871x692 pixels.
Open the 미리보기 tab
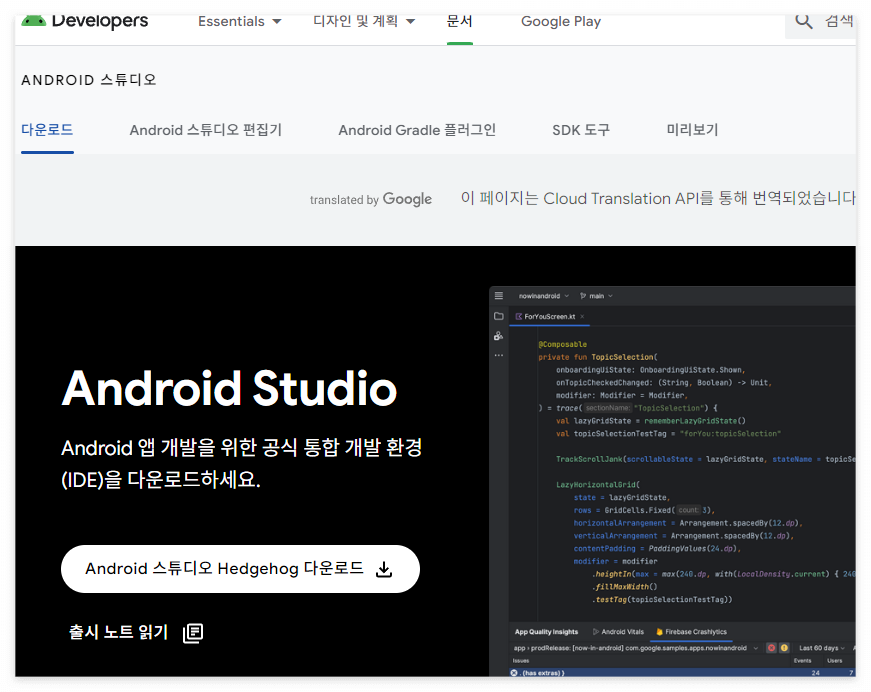[x=692, y=130]
